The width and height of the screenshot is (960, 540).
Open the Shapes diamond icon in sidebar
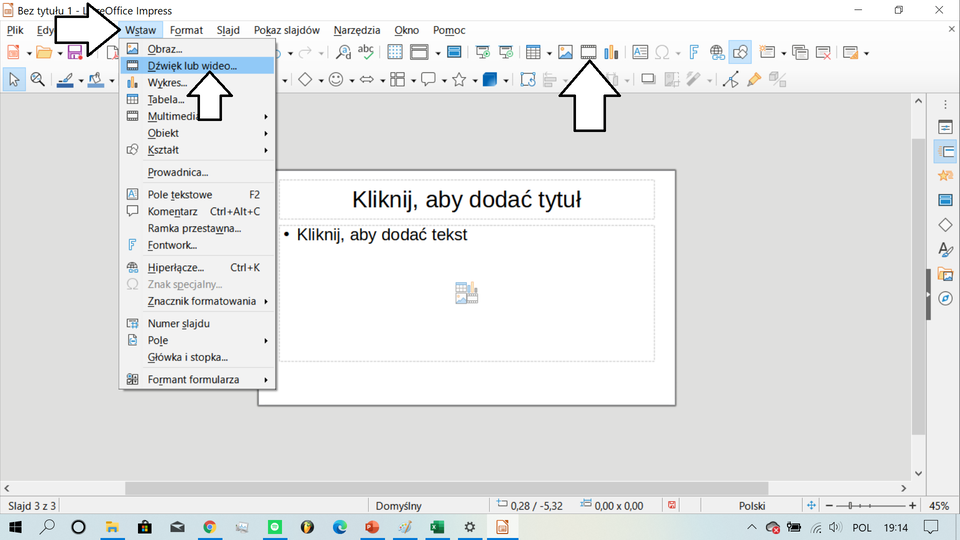[945, 225]
